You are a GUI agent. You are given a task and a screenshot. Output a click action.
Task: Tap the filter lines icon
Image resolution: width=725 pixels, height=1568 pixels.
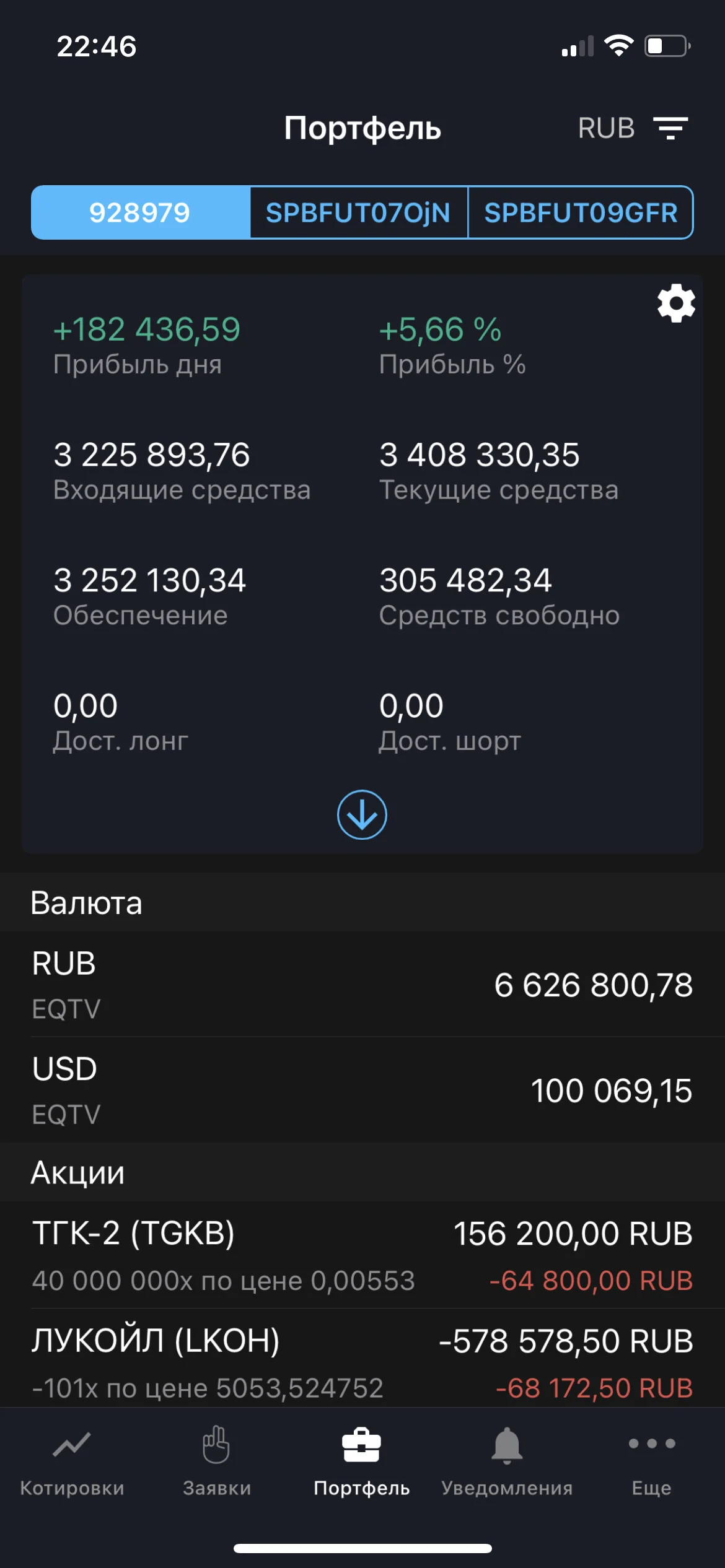pos(671,128)
